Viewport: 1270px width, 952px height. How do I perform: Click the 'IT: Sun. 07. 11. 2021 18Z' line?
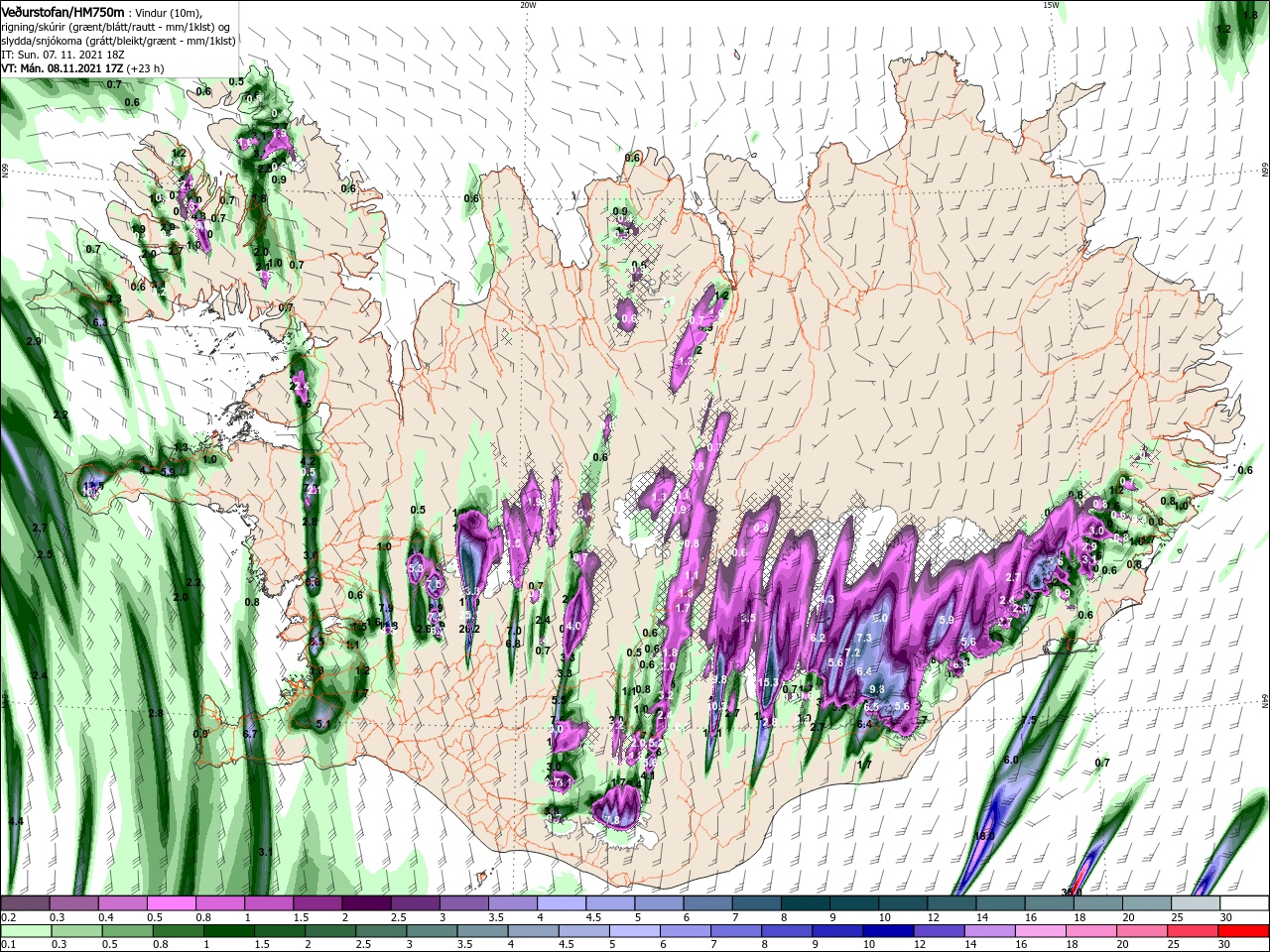click(63, 54)
